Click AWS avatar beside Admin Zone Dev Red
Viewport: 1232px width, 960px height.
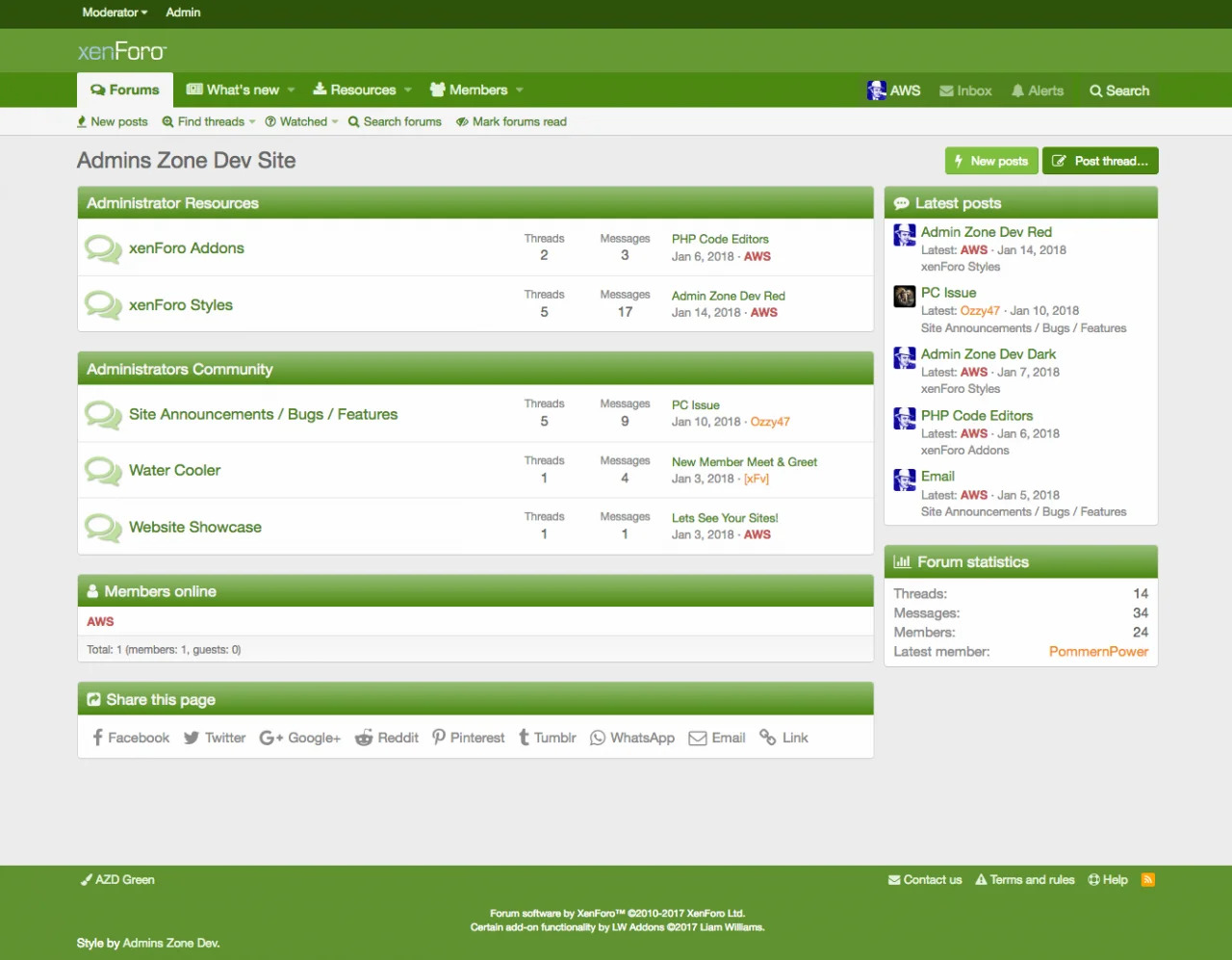click(x=905, y=235)
